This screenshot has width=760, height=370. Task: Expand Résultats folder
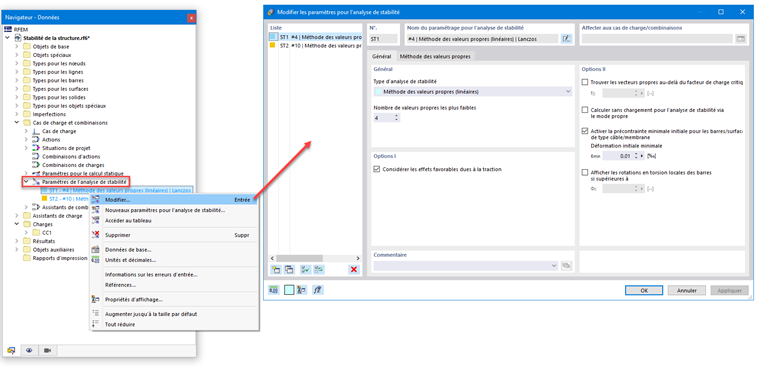pyautogui.click(x=17, y=241)
